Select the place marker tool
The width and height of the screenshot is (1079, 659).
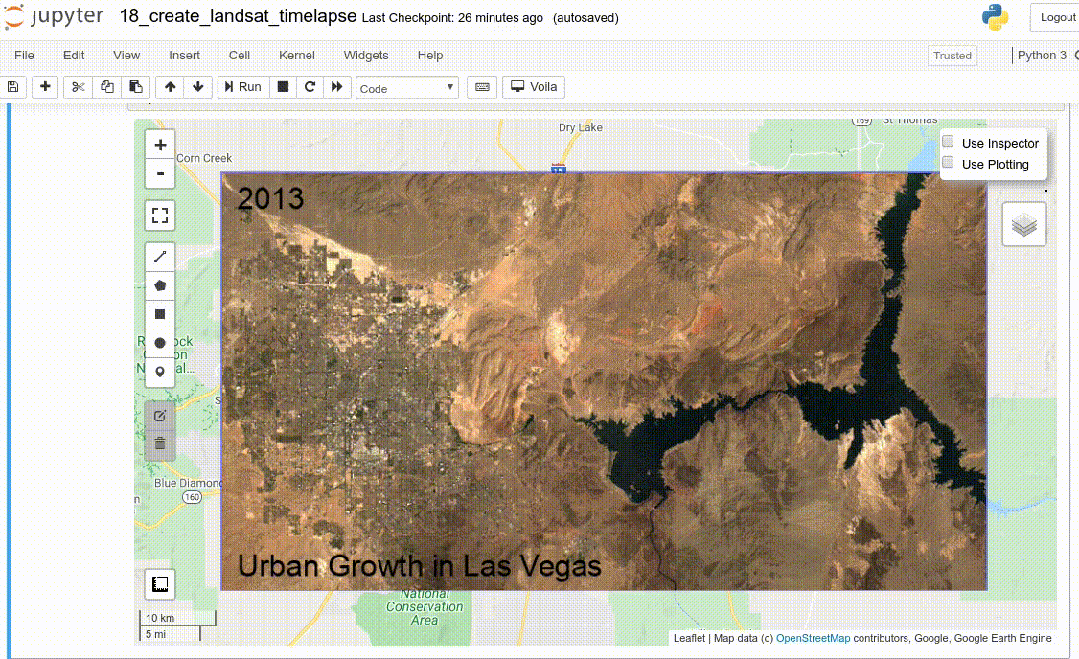(160, 371)
